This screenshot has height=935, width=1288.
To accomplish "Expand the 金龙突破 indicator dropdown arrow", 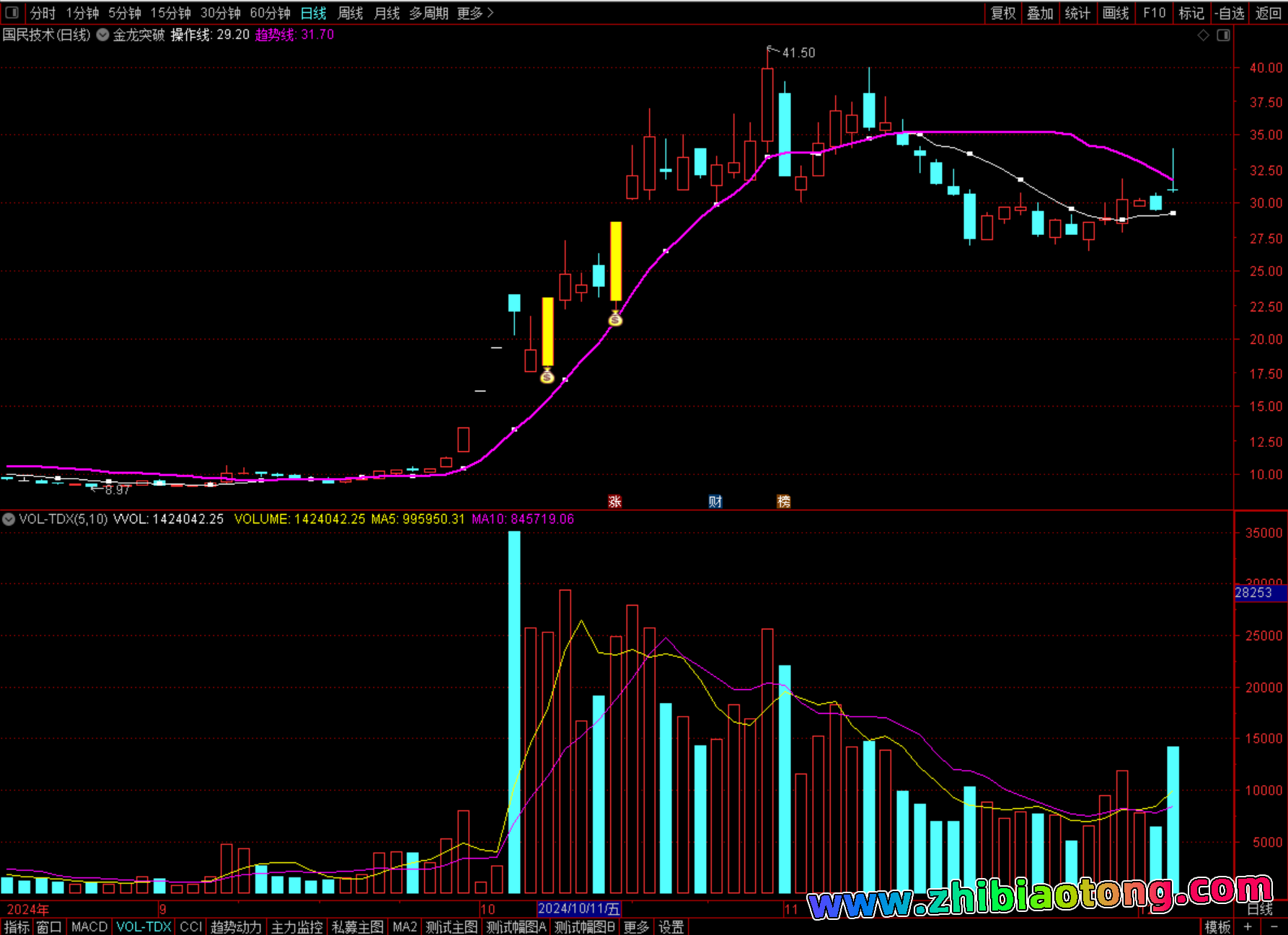I will [x=103, y=35].
